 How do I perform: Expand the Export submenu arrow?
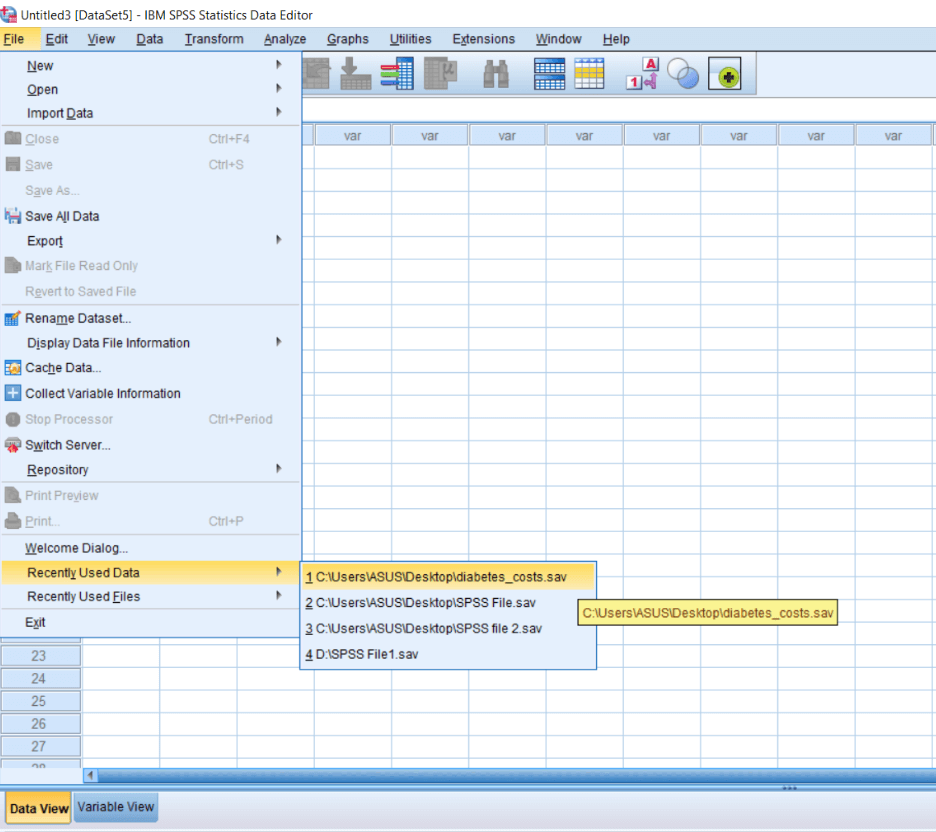[278, 240]
